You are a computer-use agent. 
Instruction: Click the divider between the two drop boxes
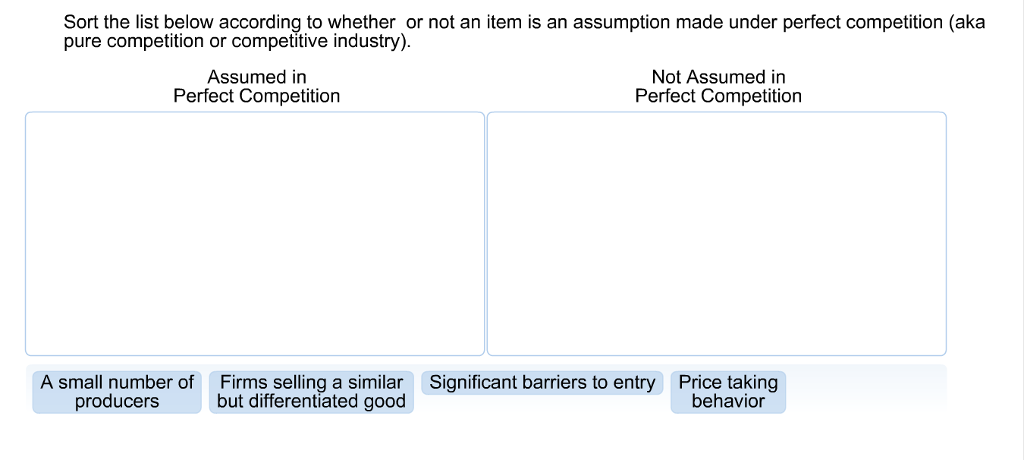coord(485,233)
